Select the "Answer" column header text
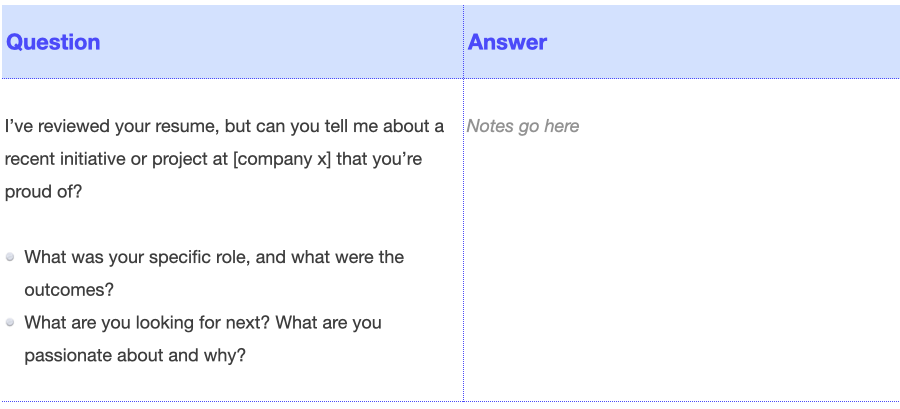 pyautogui.click(x=507, y=42)
